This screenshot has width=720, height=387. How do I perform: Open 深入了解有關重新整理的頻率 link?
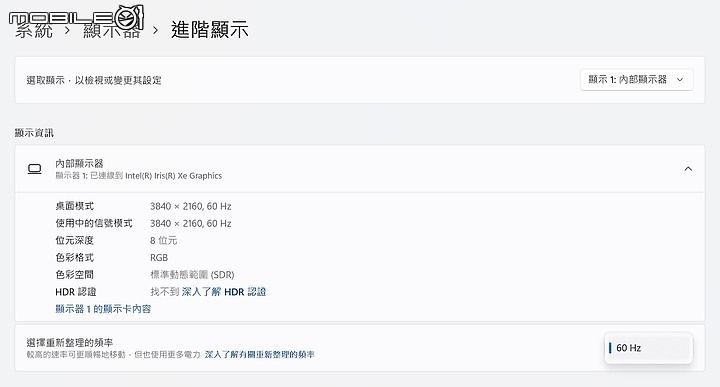tap(259, 354)
